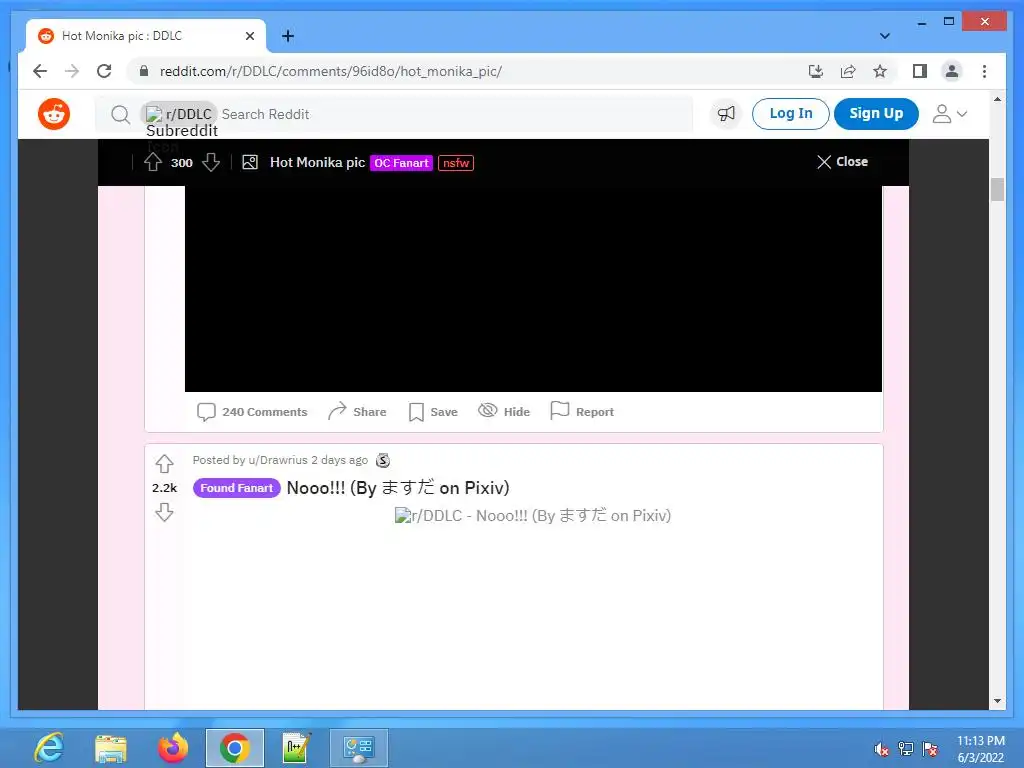
Task: Click the padlock site info icon
Action: [144, 71]
